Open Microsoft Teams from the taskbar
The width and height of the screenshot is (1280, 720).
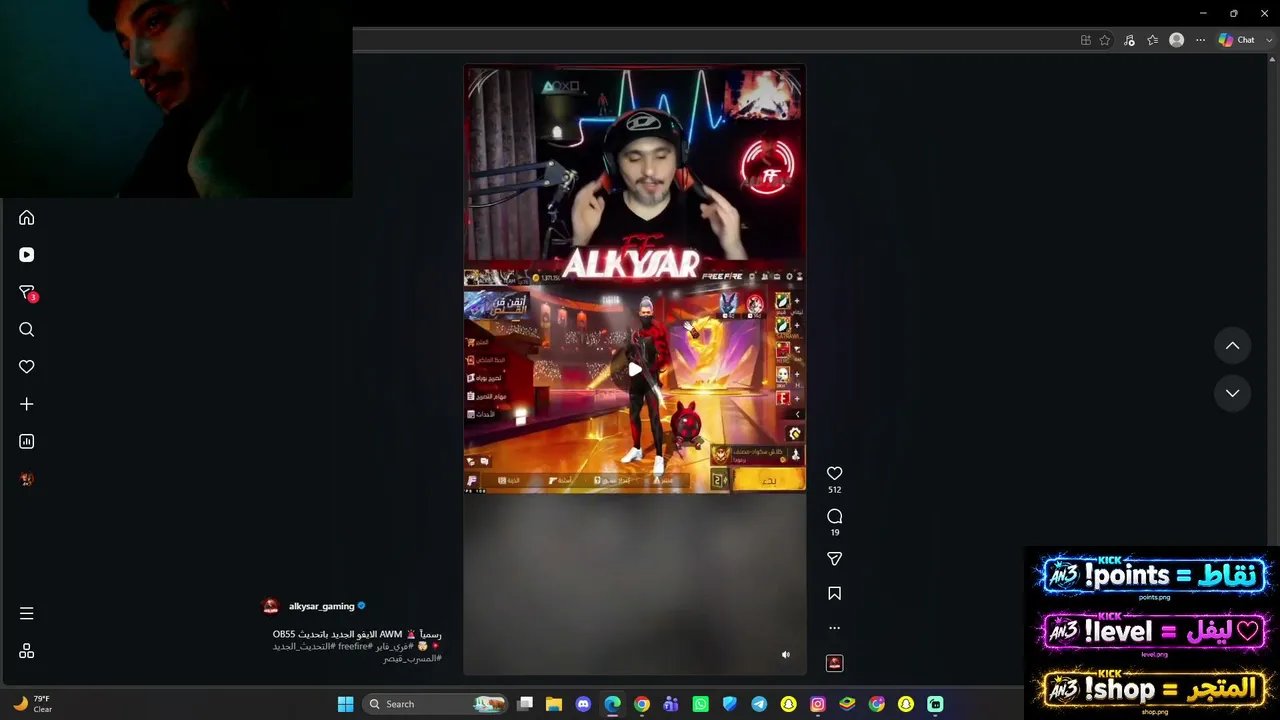click(671, 704)
